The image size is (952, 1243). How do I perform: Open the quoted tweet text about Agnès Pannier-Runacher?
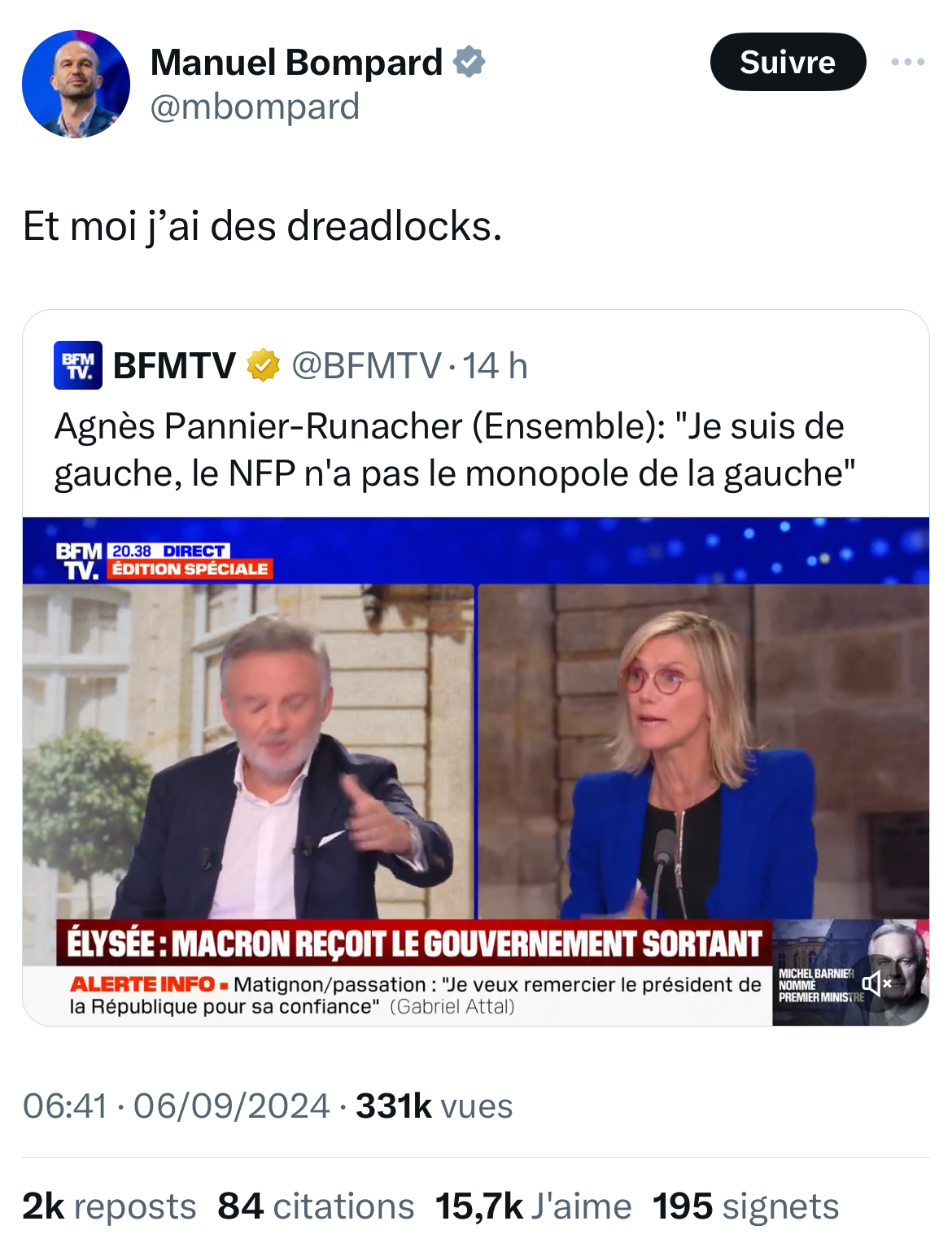(x=454, y=450)
